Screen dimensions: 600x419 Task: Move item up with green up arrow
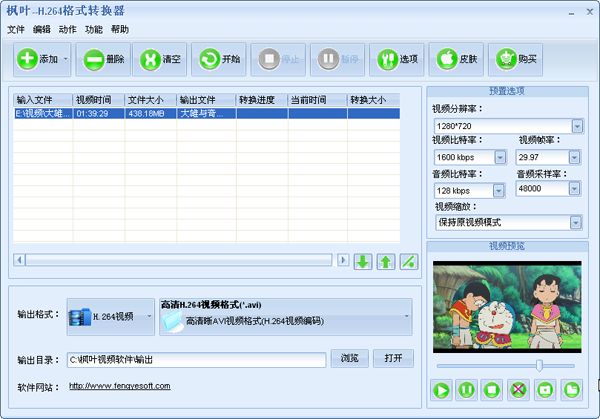[386, 262]
